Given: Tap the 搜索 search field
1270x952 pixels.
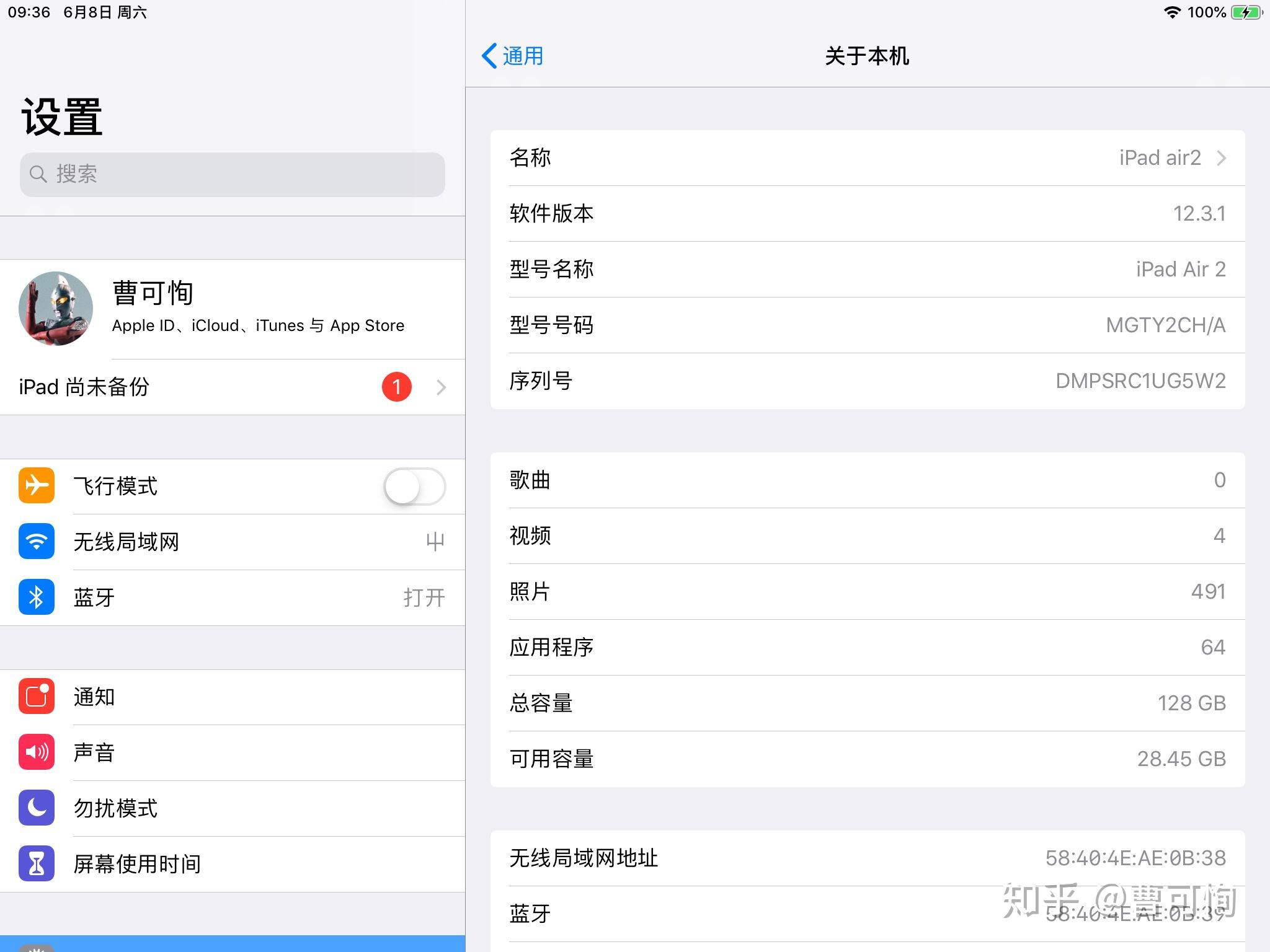Looking at the screenshot, I should [x=233, y=174].
